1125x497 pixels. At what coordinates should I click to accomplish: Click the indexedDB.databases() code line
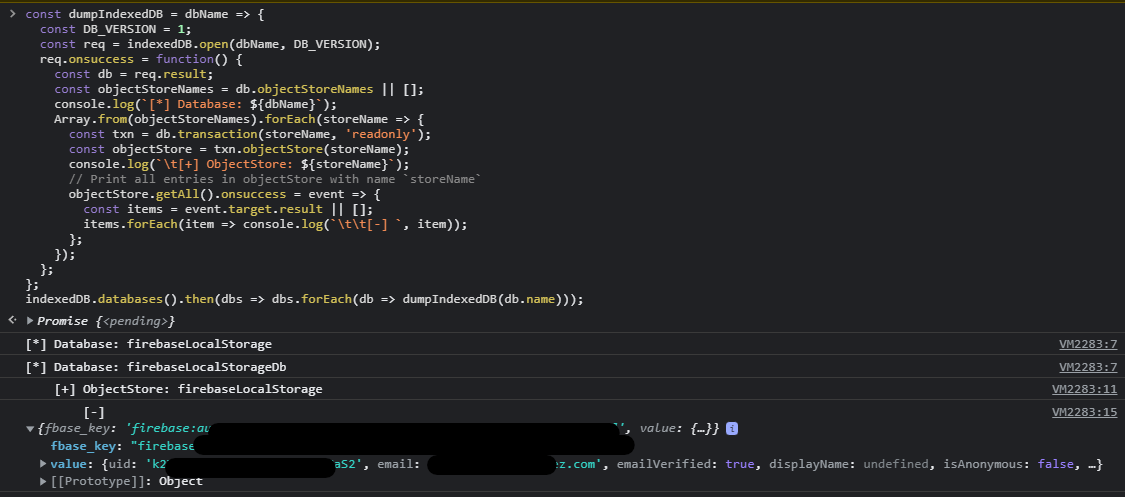(304, 299)
